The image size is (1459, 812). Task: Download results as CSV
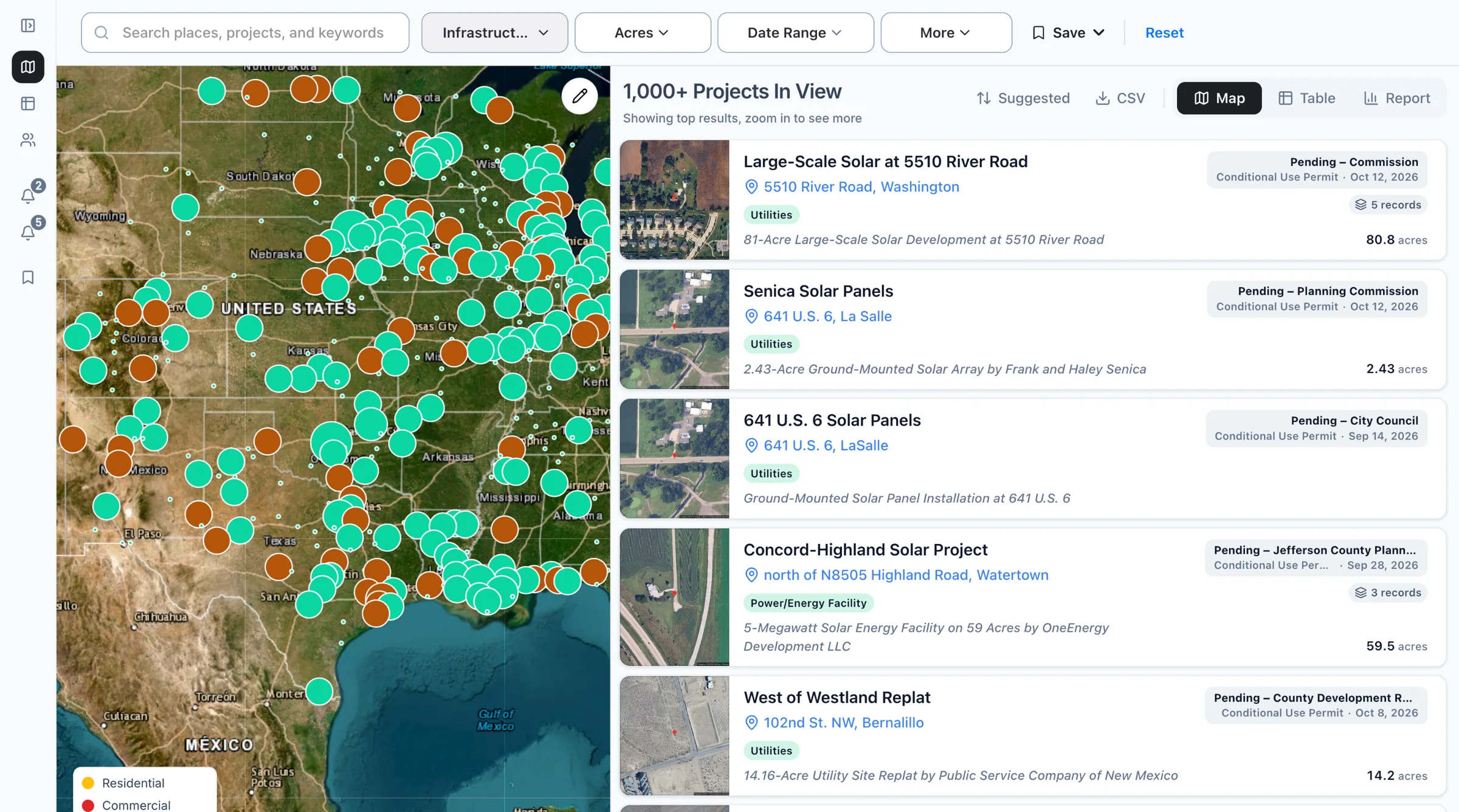click(x=1120, y=98)
